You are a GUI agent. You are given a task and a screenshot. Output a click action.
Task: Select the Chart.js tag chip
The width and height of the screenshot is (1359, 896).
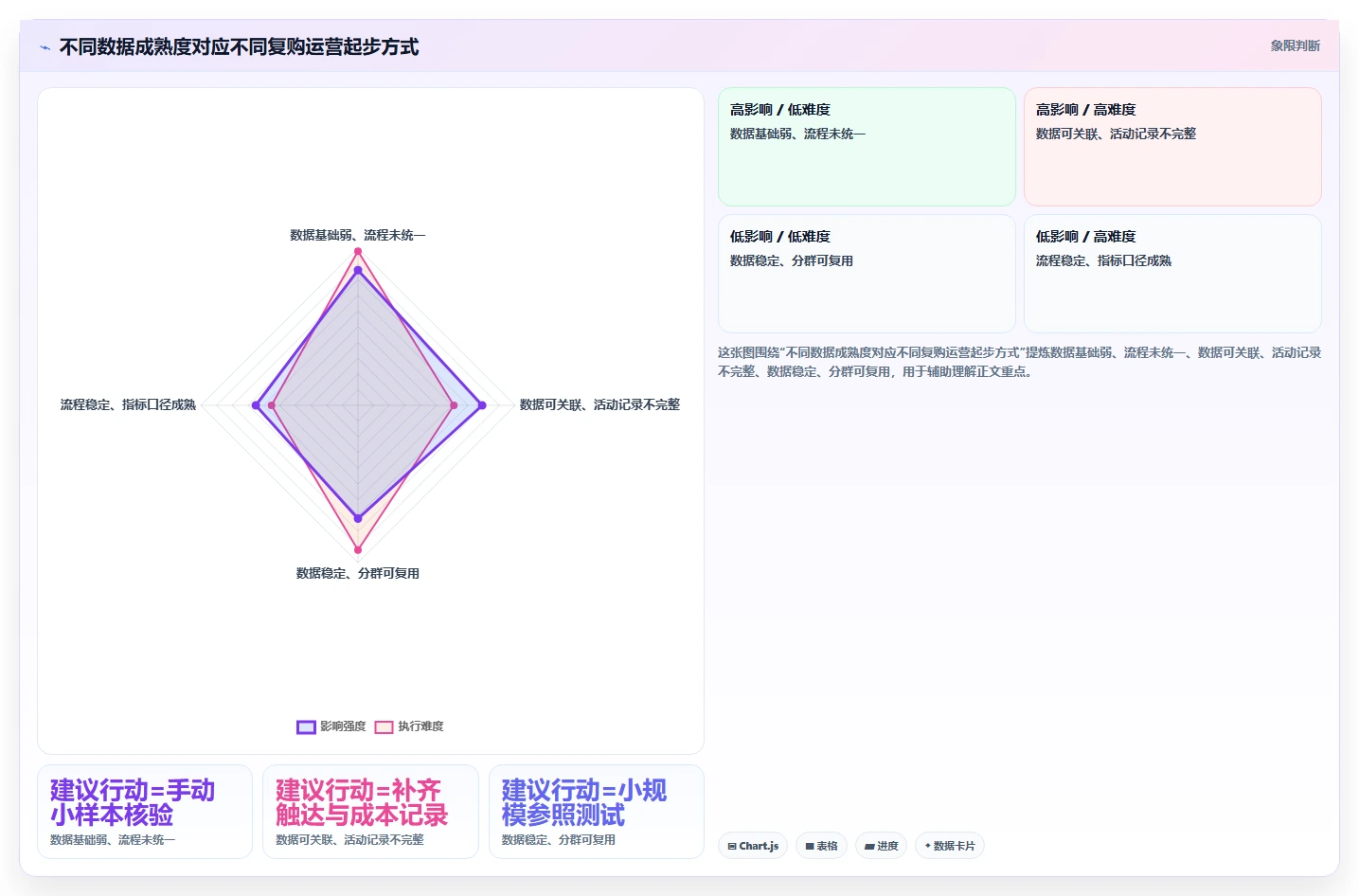(x=753, y=846)
